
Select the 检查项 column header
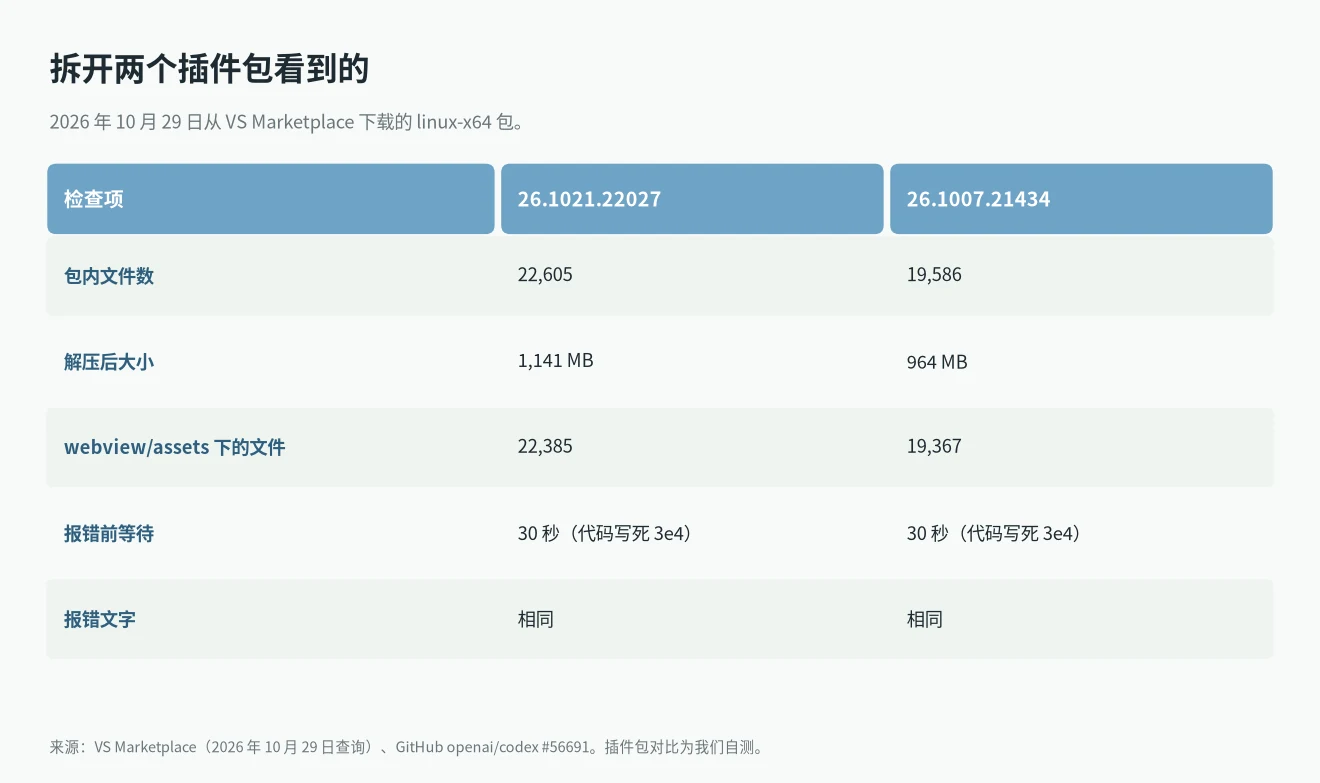(x=271, y=199)
